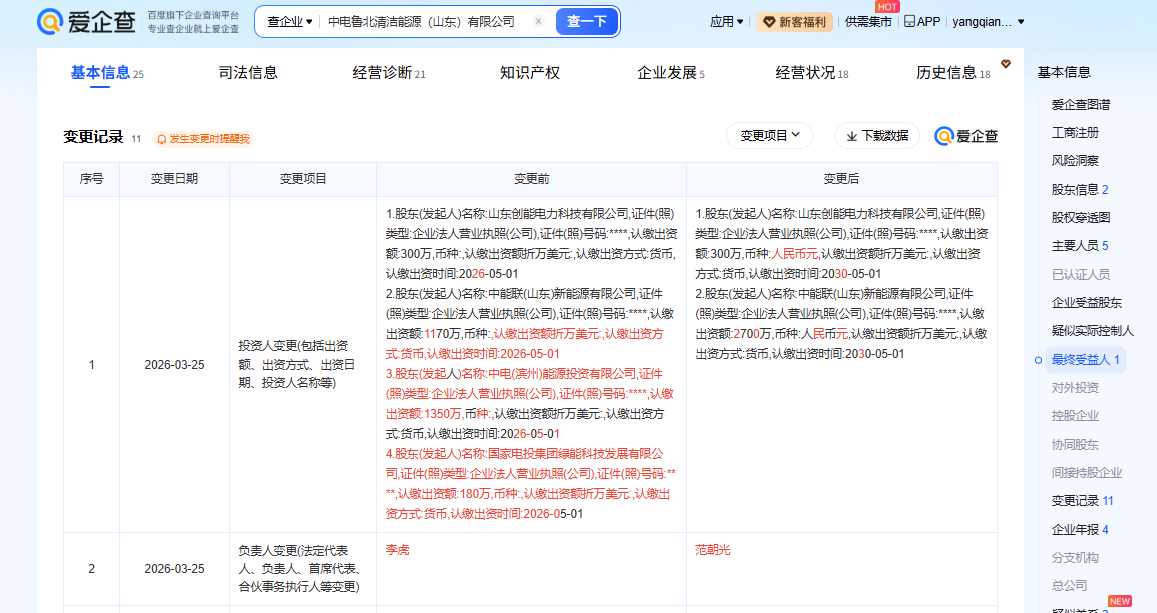1157x613 pixels.
Task: Open the 供需集市 link
Action: (x=868, y=21)
